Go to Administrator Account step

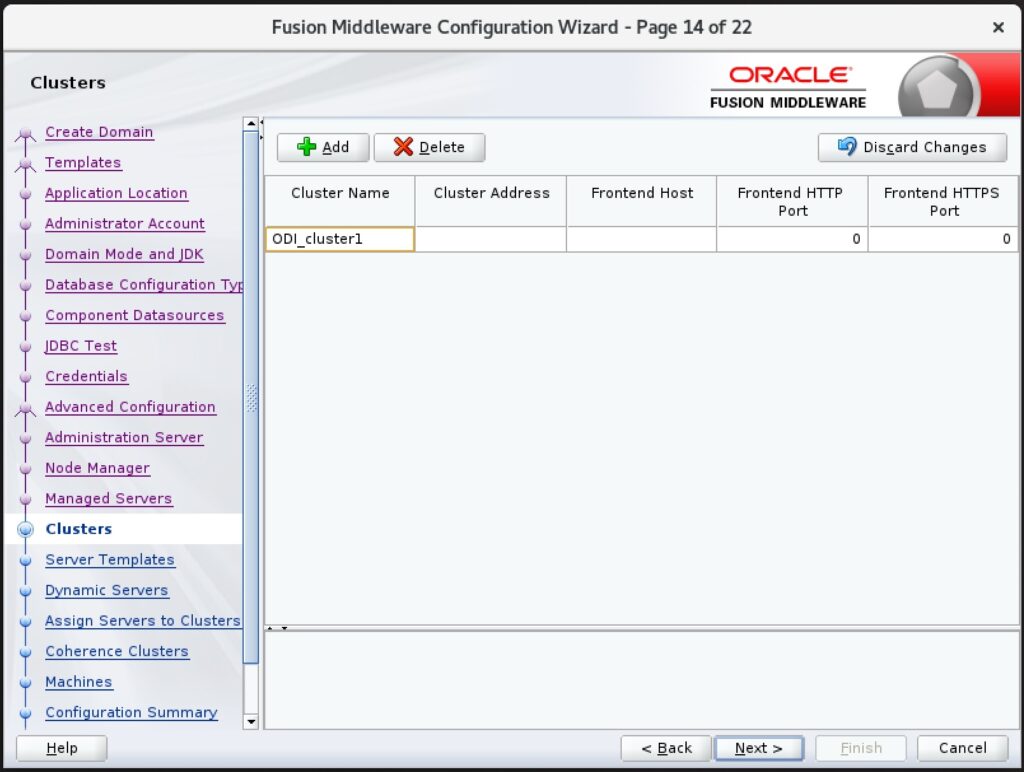(x=125, y=223)
